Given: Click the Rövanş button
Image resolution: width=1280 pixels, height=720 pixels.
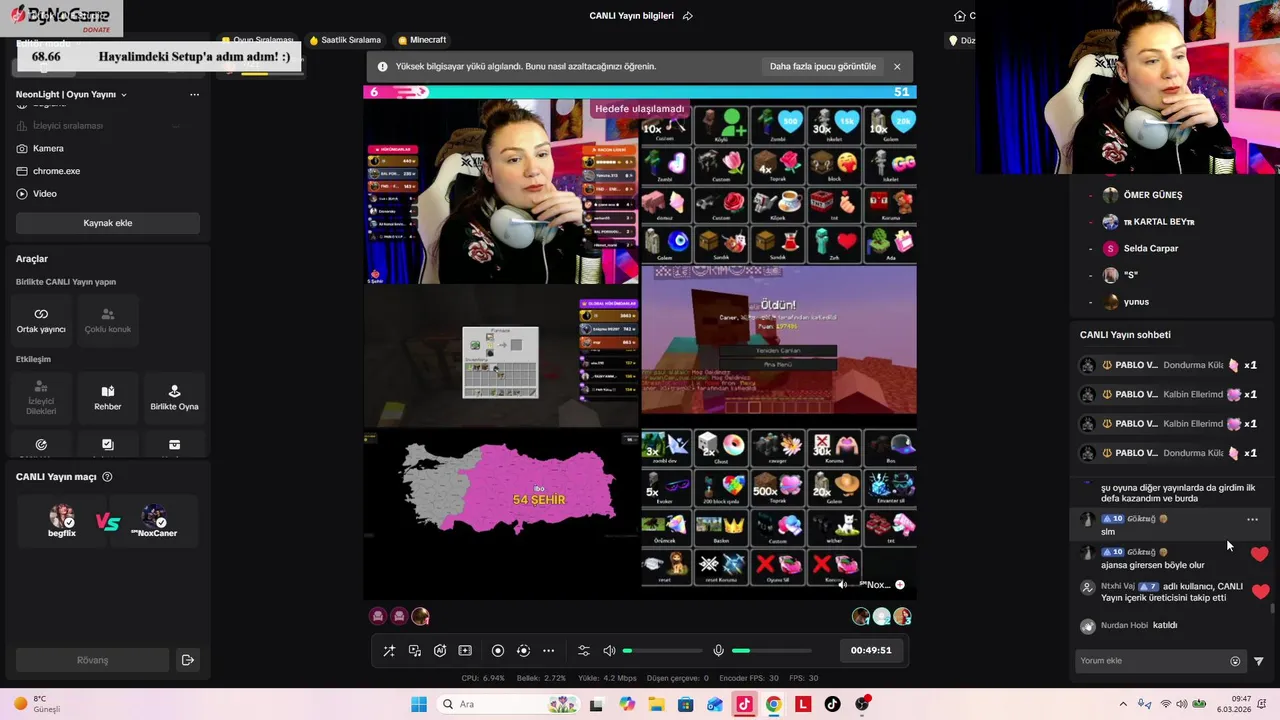Looking at the screenshot, I should point(92,660).
